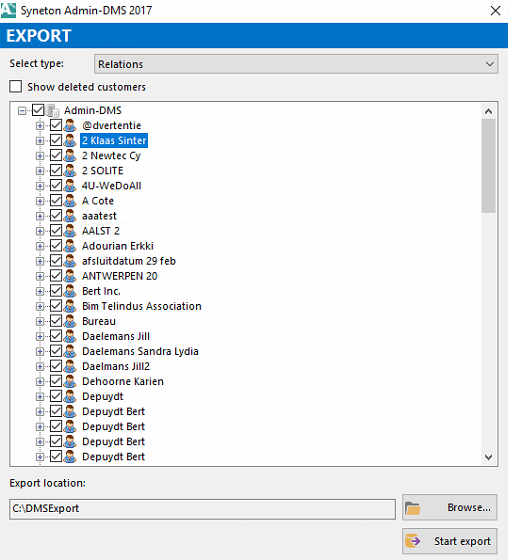Click the person icon beside AALST 2
Viewport: 508px width, 560px height.
(70, 231)
